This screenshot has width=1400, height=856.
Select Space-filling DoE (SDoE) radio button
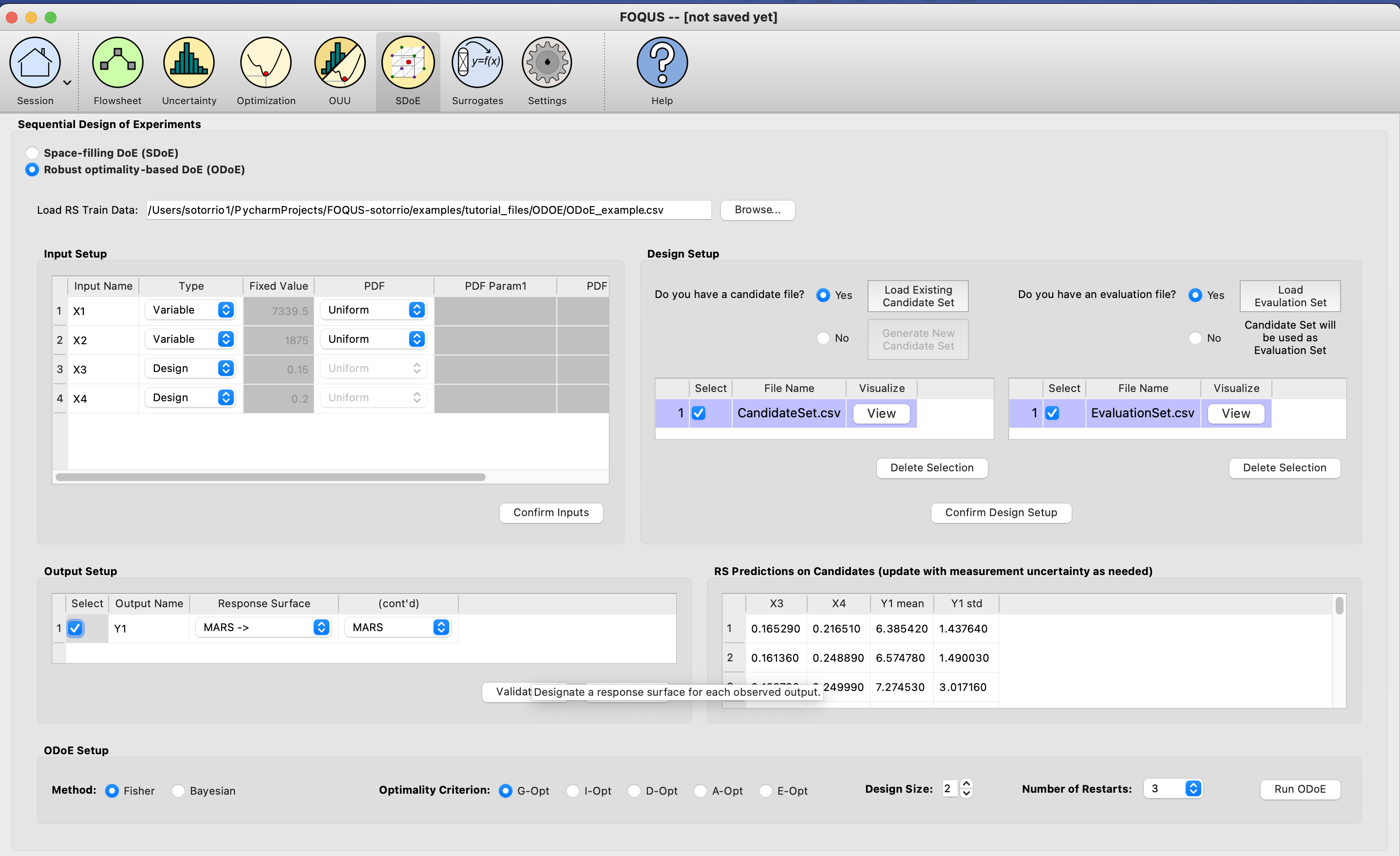(x=32, y=153)
